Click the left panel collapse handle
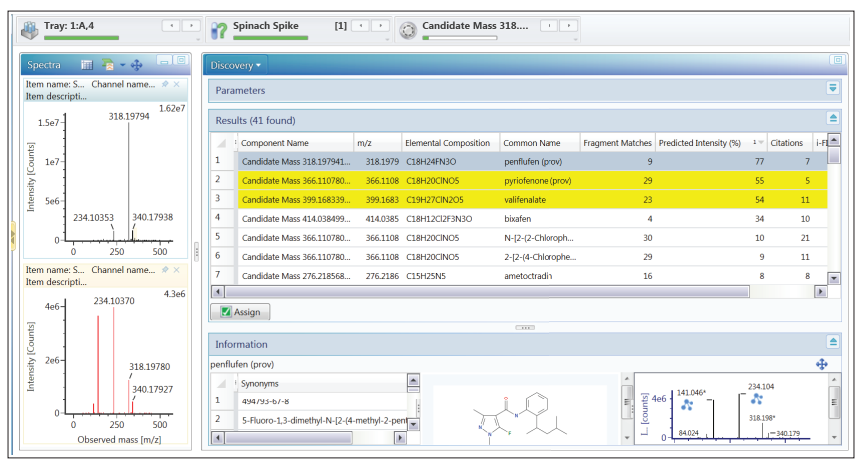This screenshot has height=467, width=868. pos(13,238)
